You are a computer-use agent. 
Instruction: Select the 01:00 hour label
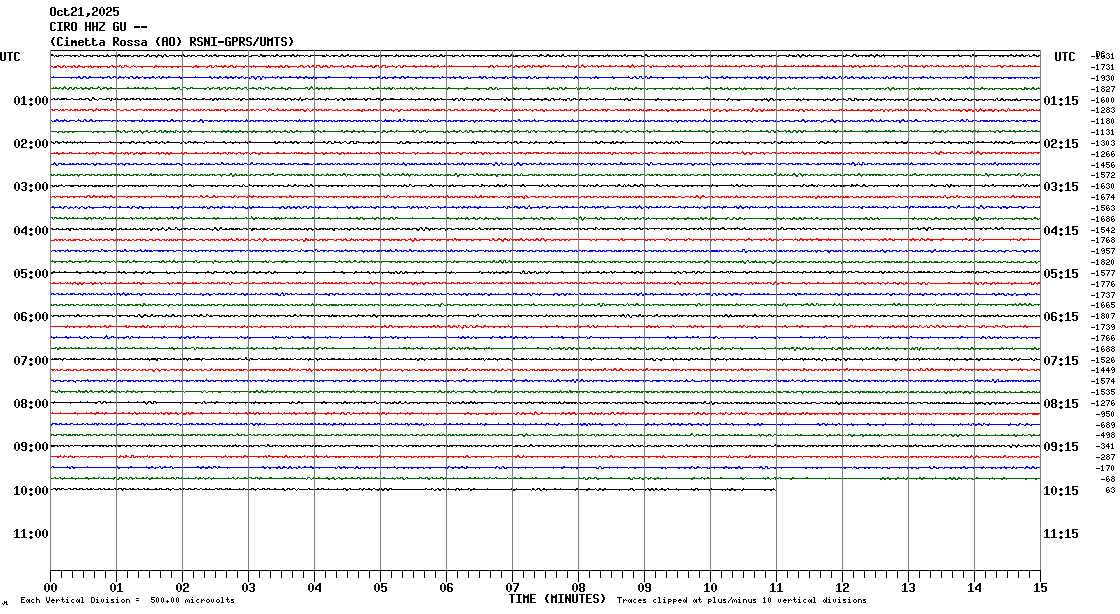(x=31, y=101)
